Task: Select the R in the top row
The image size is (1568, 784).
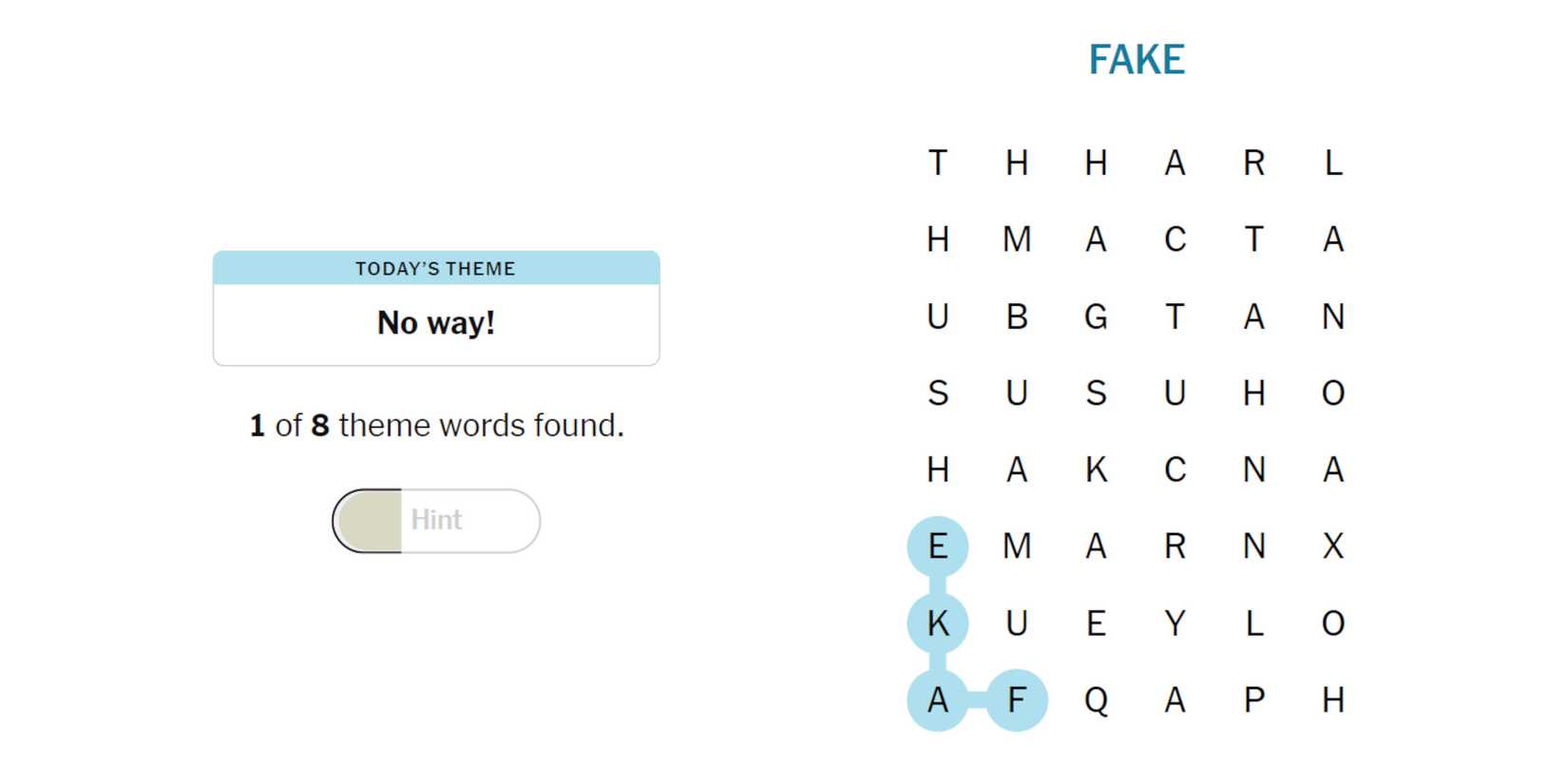Action: (1254, 163)
